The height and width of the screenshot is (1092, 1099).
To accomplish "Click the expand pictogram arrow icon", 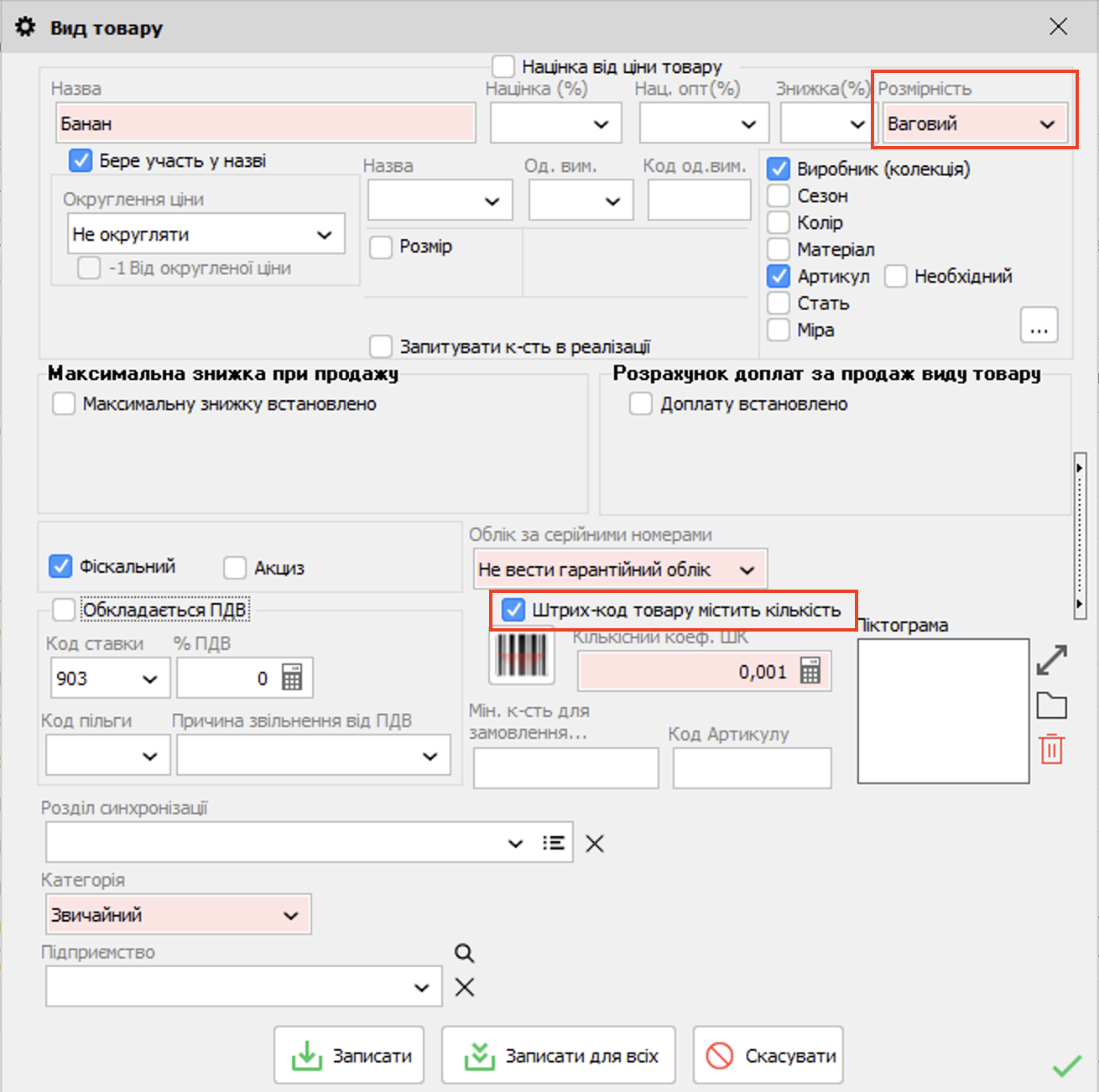I will 1051,660.
